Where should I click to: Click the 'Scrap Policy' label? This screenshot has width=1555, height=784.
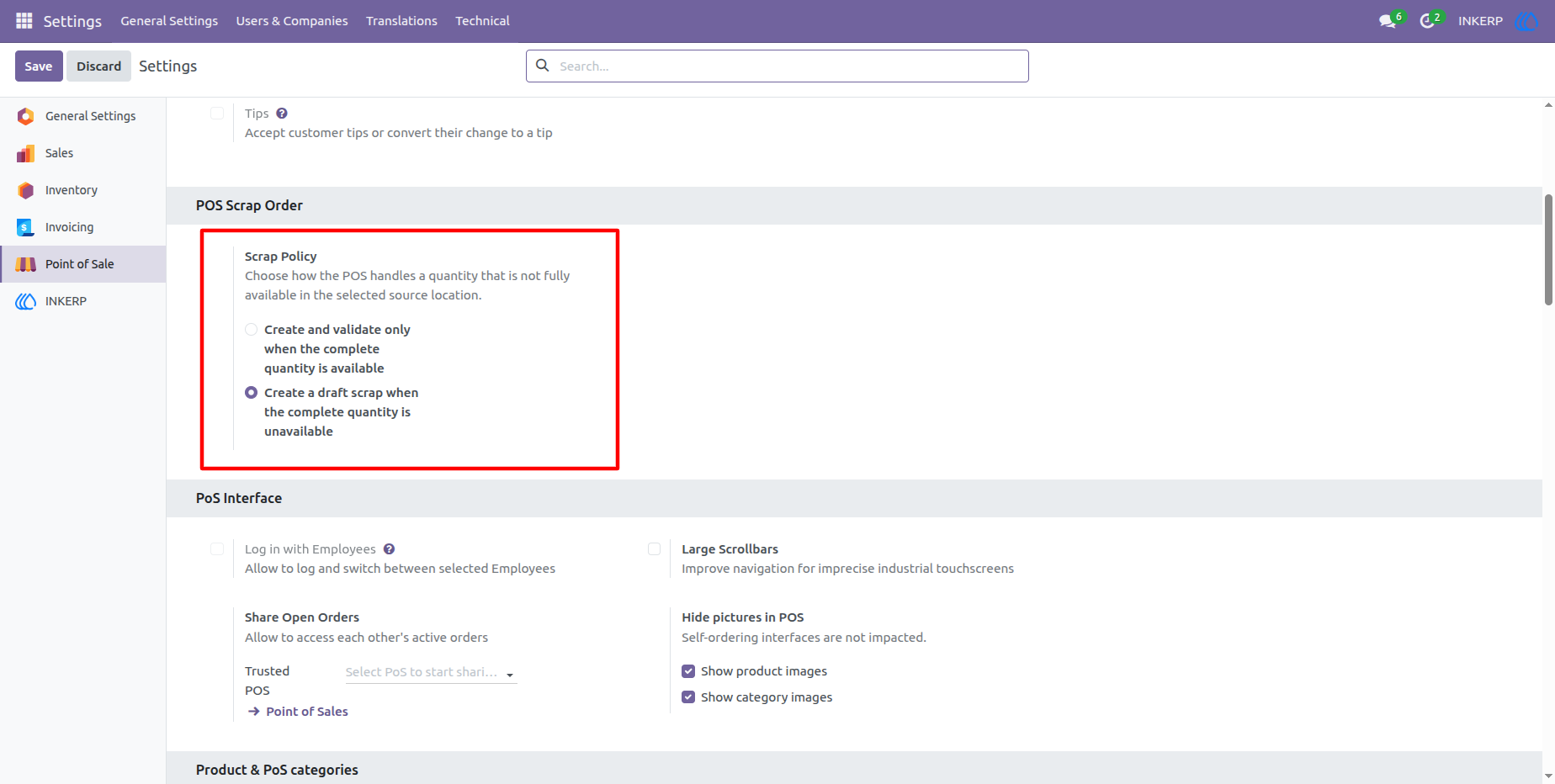click(281, 257)
